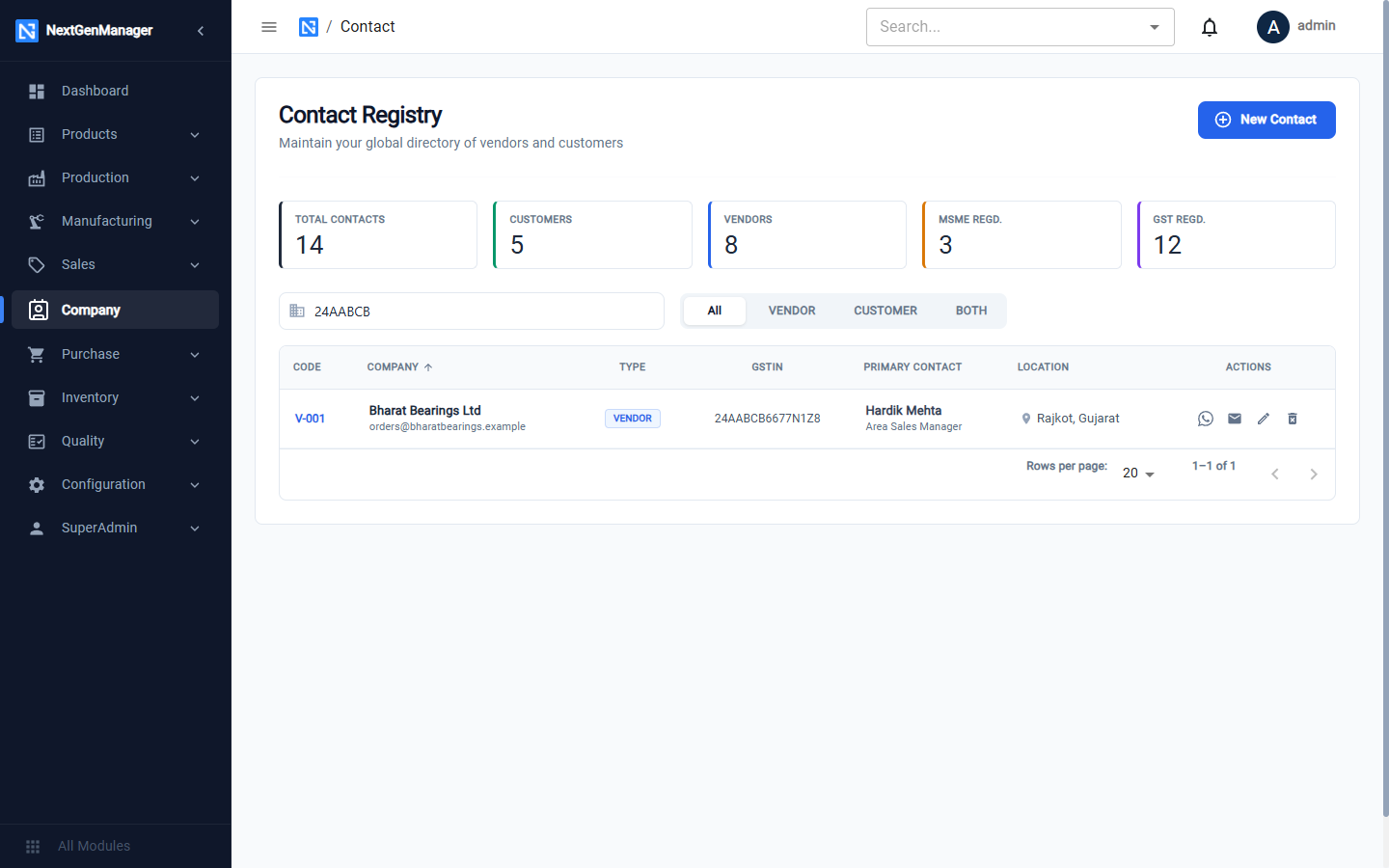Select the BOTH filter tab
This screenshot has height=868, width=1389.
971,311
